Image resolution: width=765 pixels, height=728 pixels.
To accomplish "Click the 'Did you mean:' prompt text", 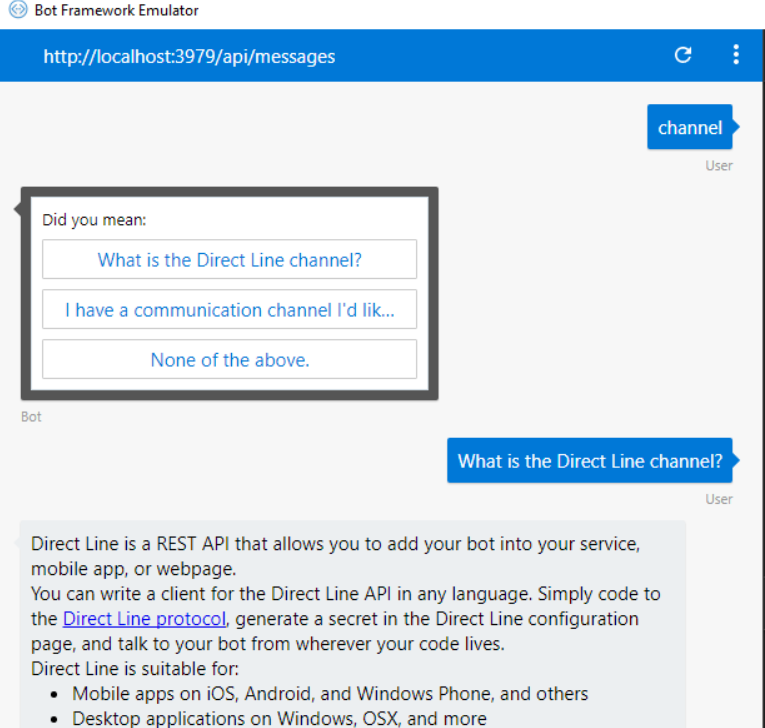I will (94, 220).
